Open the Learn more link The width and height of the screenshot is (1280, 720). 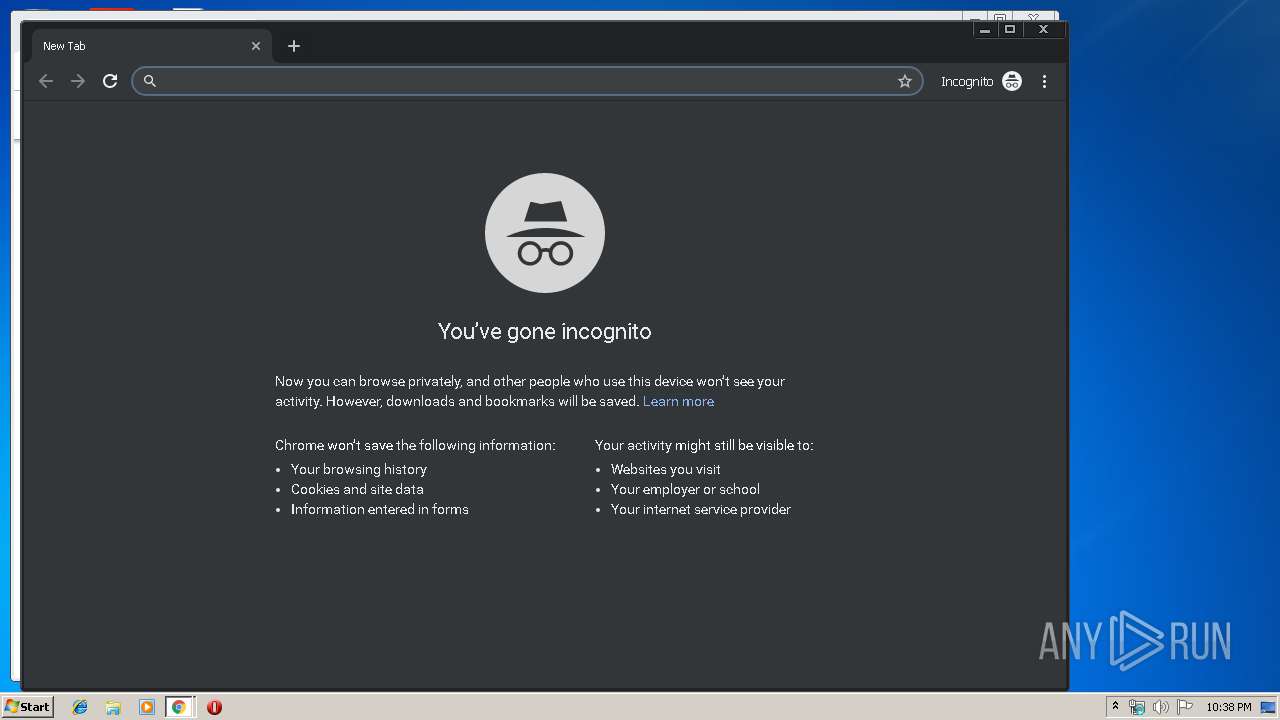coord(678,401)
